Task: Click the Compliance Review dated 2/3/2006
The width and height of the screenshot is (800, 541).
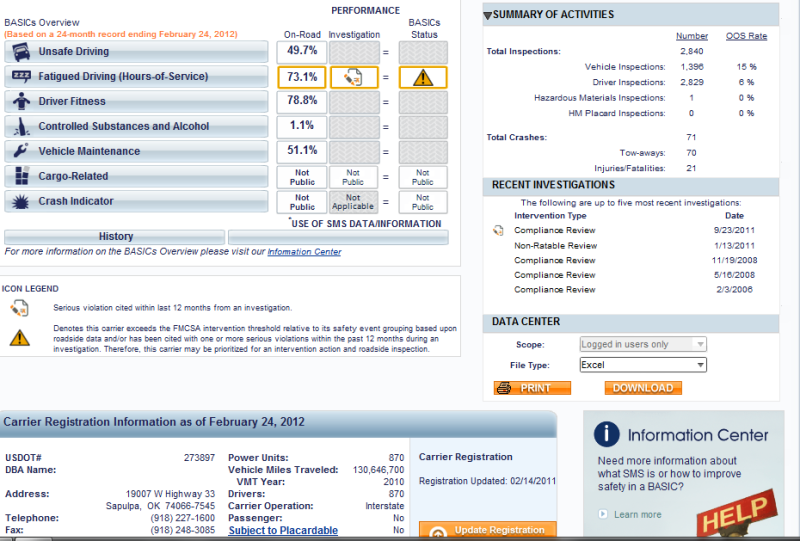Action: coord(555,290)
